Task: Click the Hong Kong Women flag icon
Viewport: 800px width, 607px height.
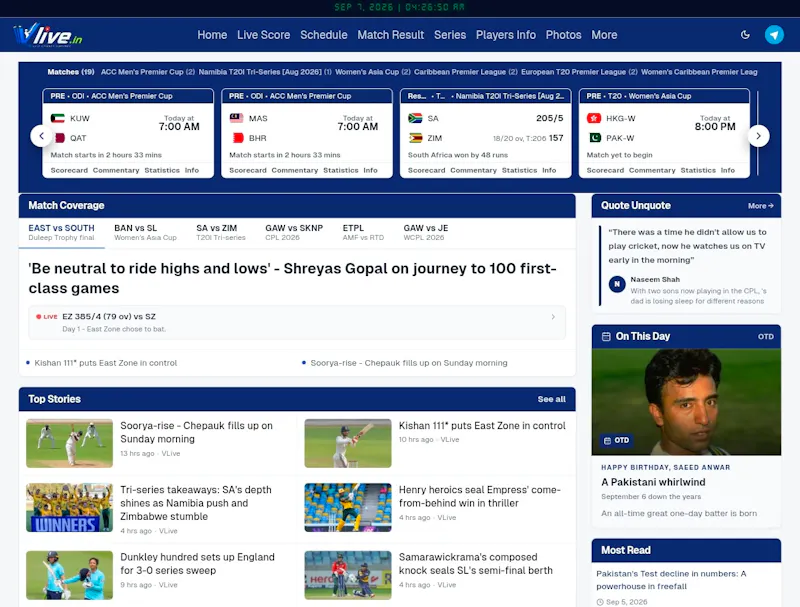Action: (594, 118)
